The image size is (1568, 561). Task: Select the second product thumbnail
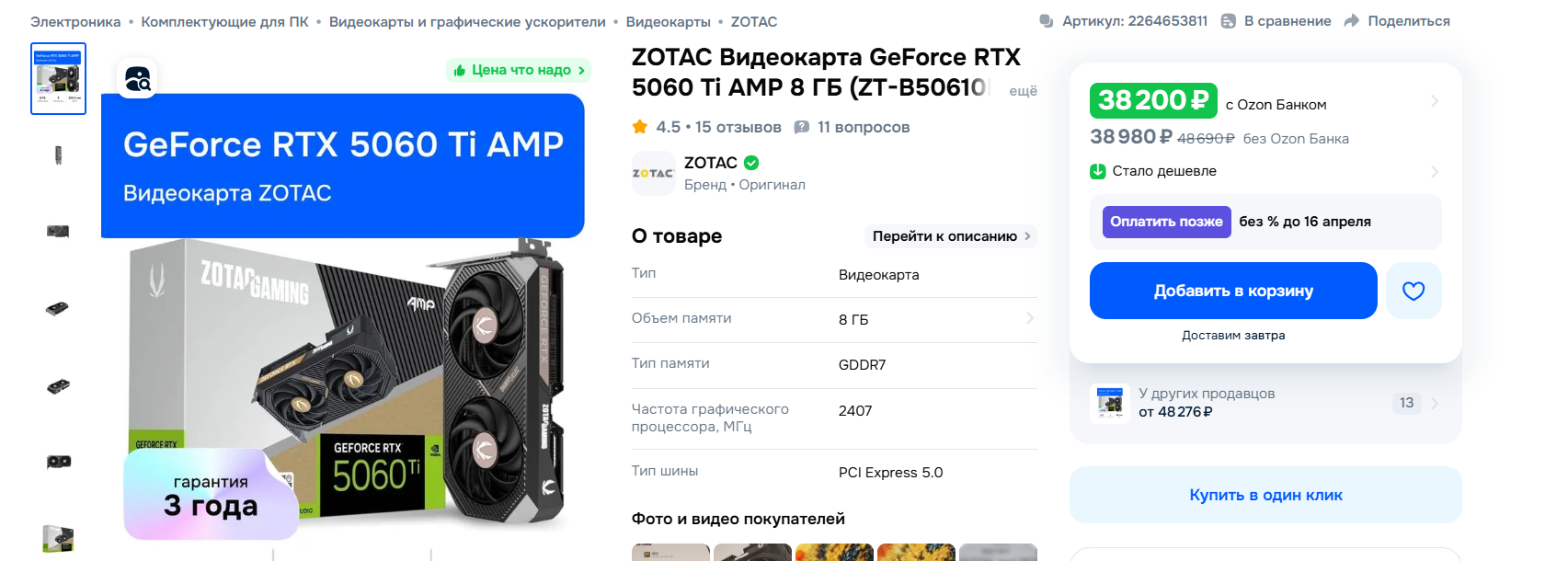point(58,155)
